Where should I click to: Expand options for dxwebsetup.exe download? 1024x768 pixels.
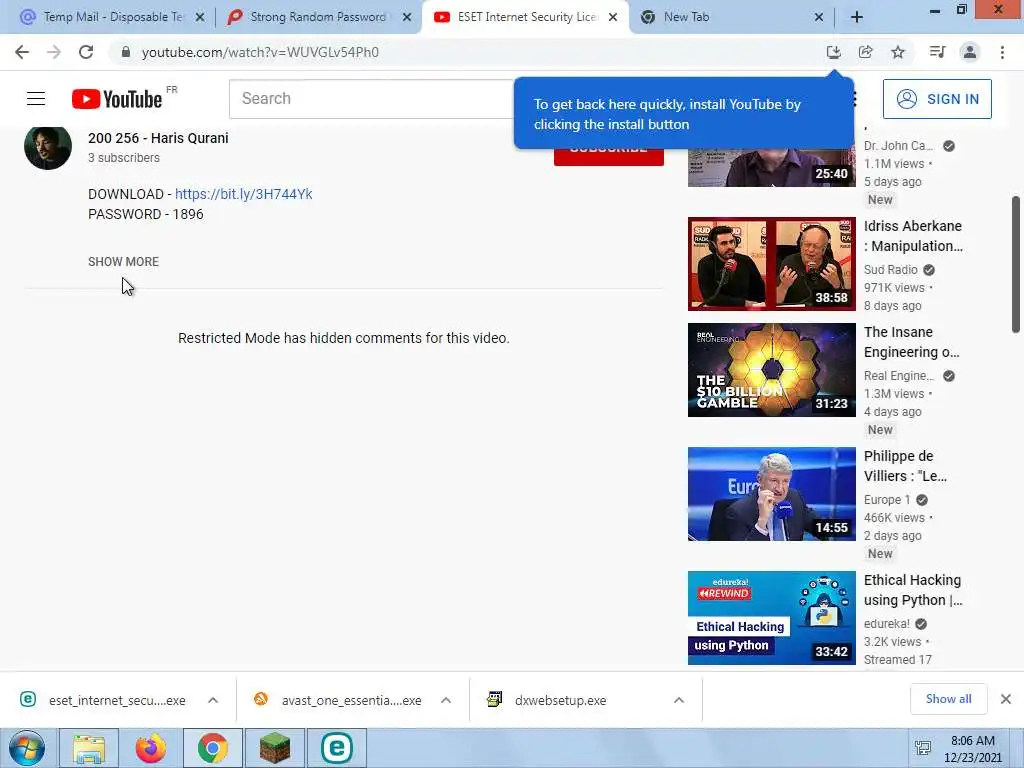(x=679, y=700)
